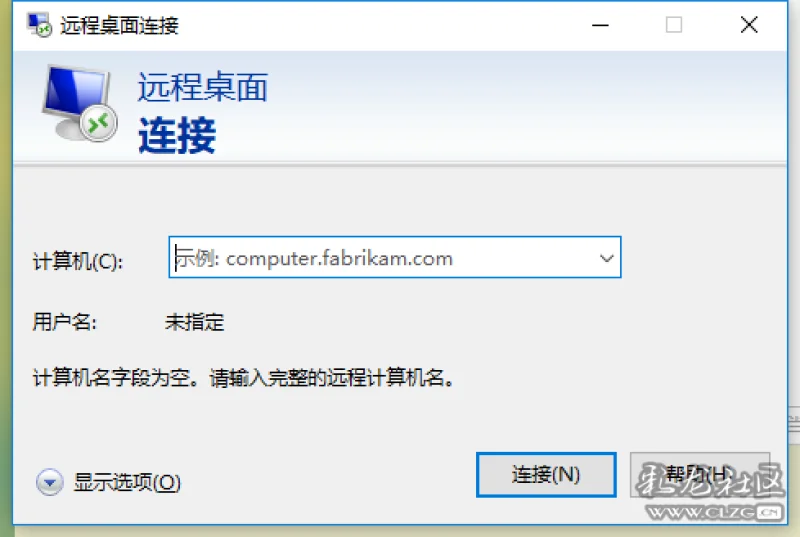Open the 显示选项(O) text label
Screen dimensions: 800x537
127,482
